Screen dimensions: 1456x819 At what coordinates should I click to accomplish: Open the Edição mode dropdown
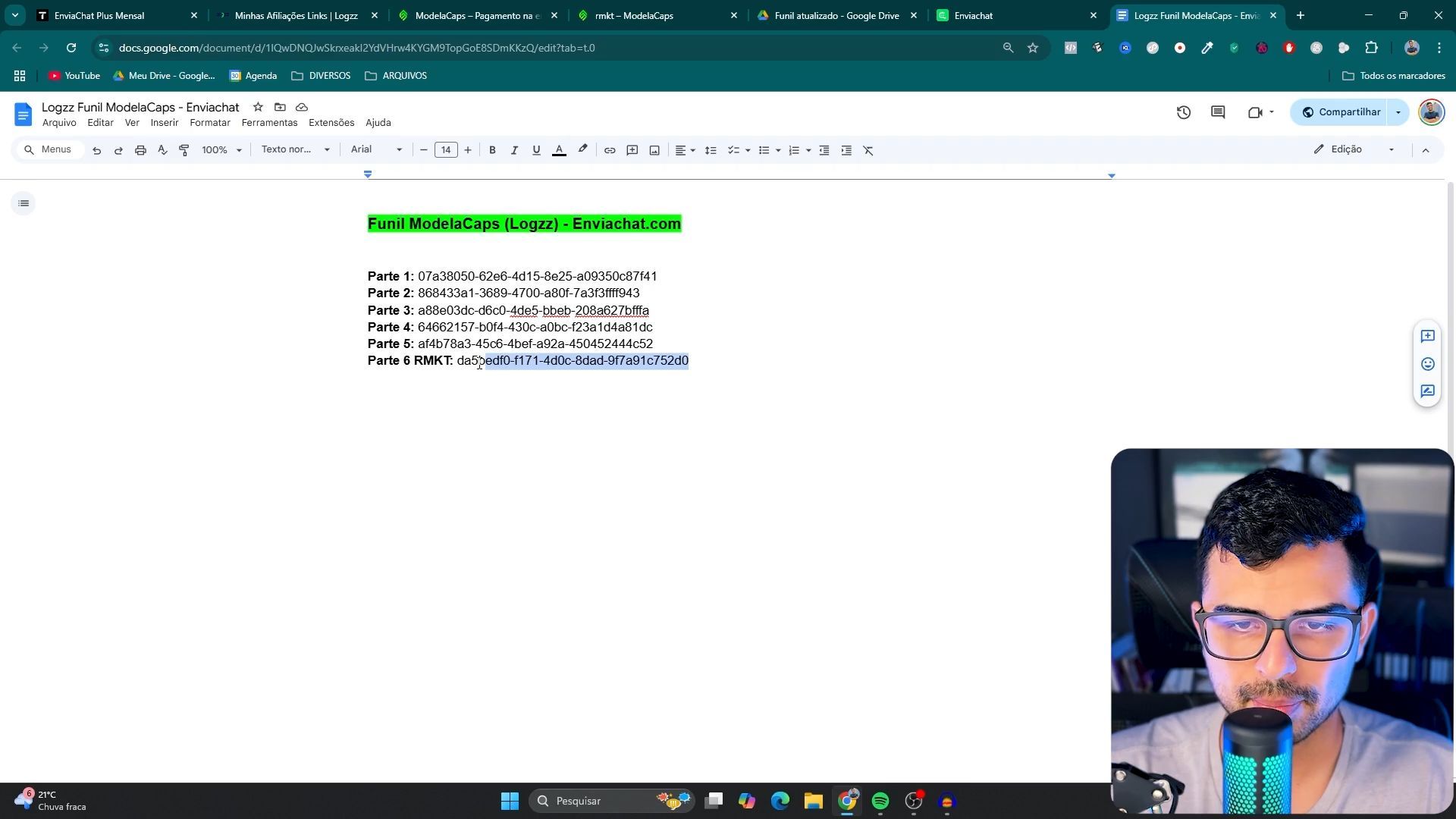coord(1354,149)
